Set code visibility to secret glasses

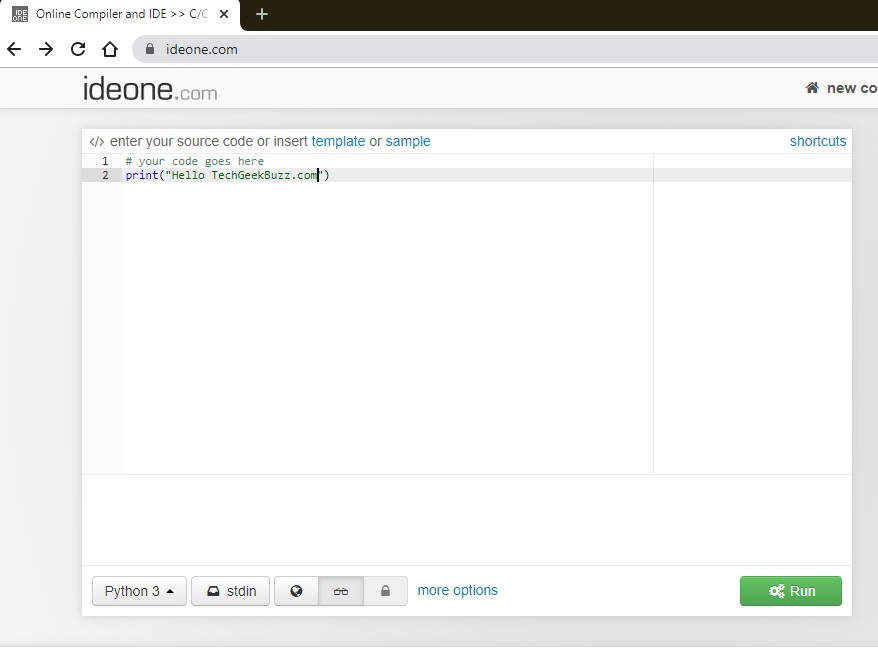coord(341,591)
